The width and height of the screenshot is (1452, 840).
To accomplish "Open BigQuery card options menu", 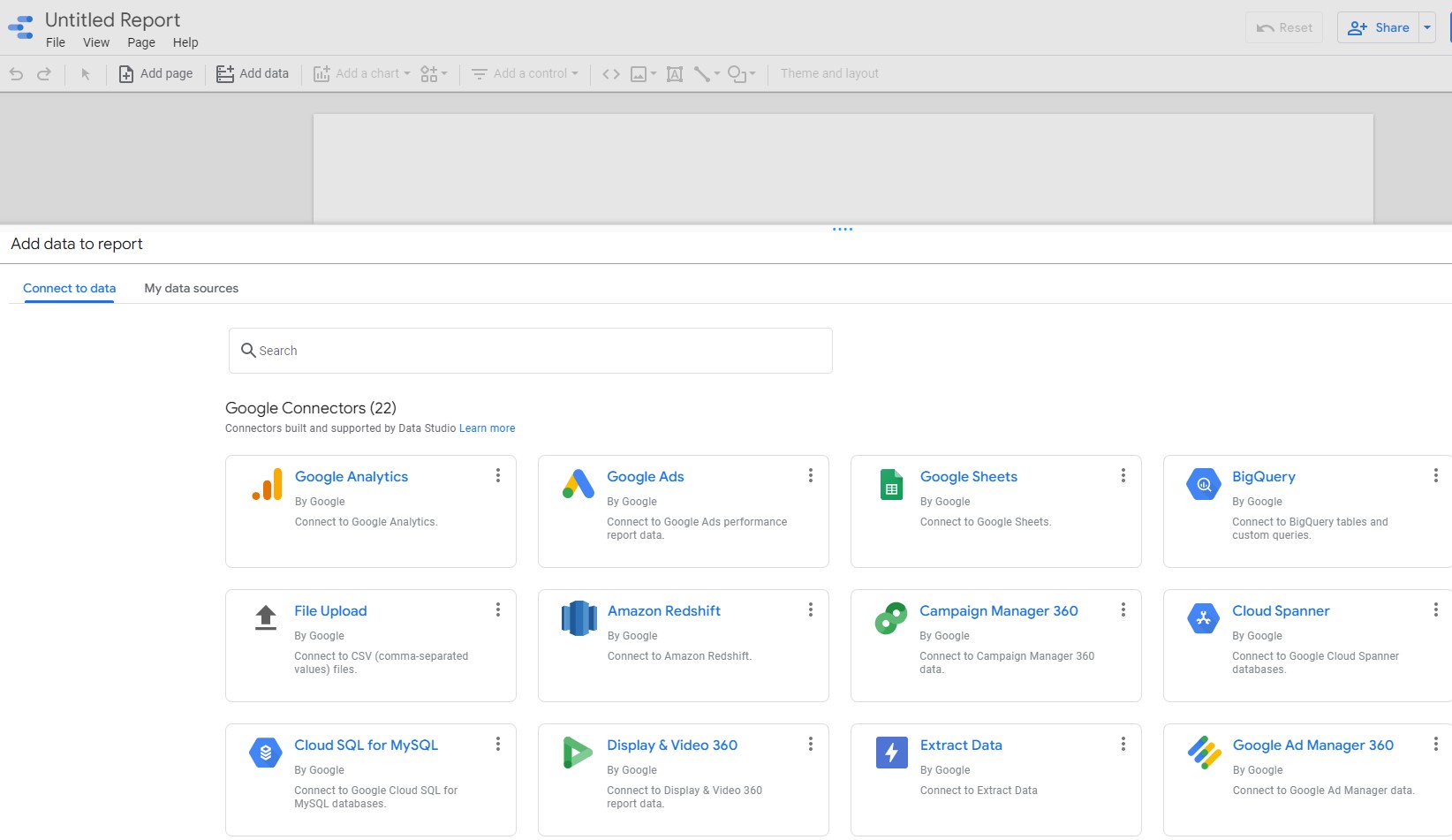I will coord(1436,475).
